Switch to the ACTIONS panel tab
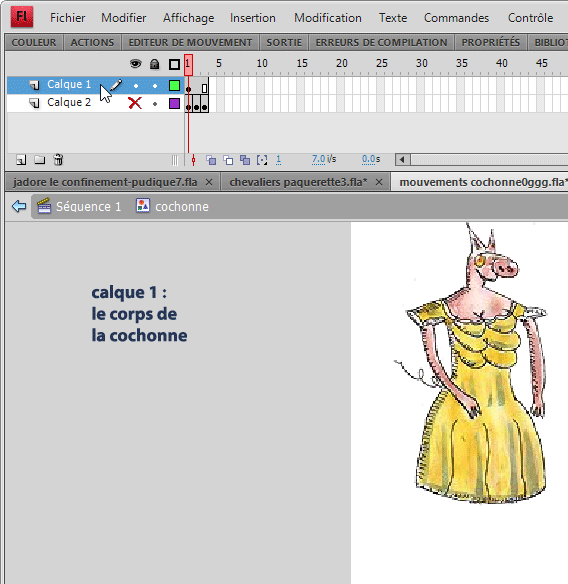Screen dimensions: 568x584 [x=92, y=42]
